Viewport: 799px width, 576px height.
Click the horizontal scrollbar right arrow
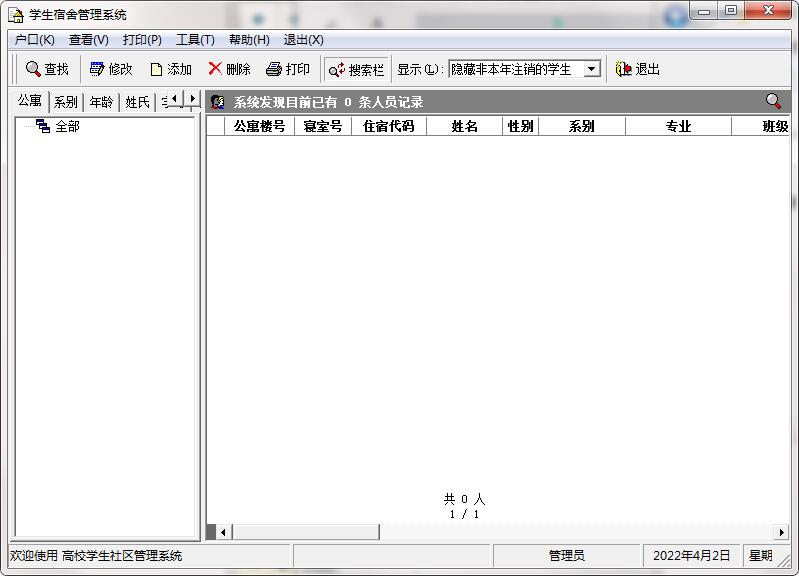point(782,532)
